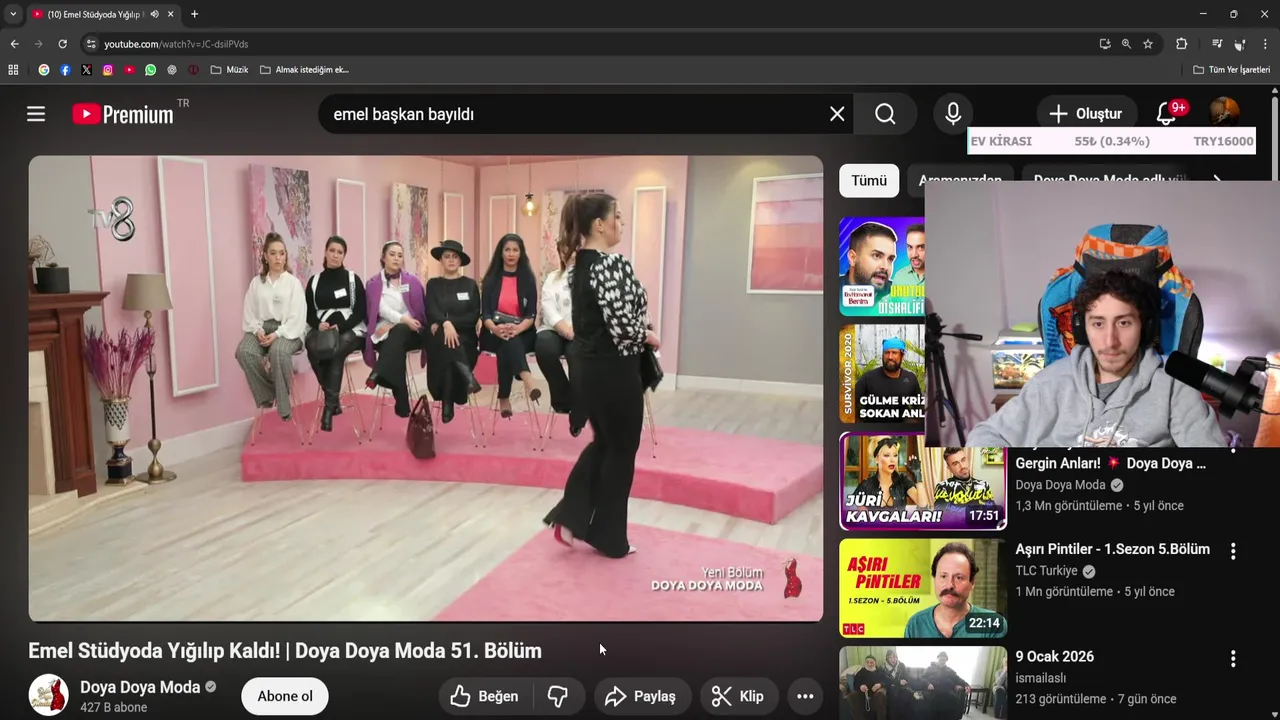This screenshot has height=720, width=1280.
Task: Share video with Paylaş button
Action: (641, 696)
